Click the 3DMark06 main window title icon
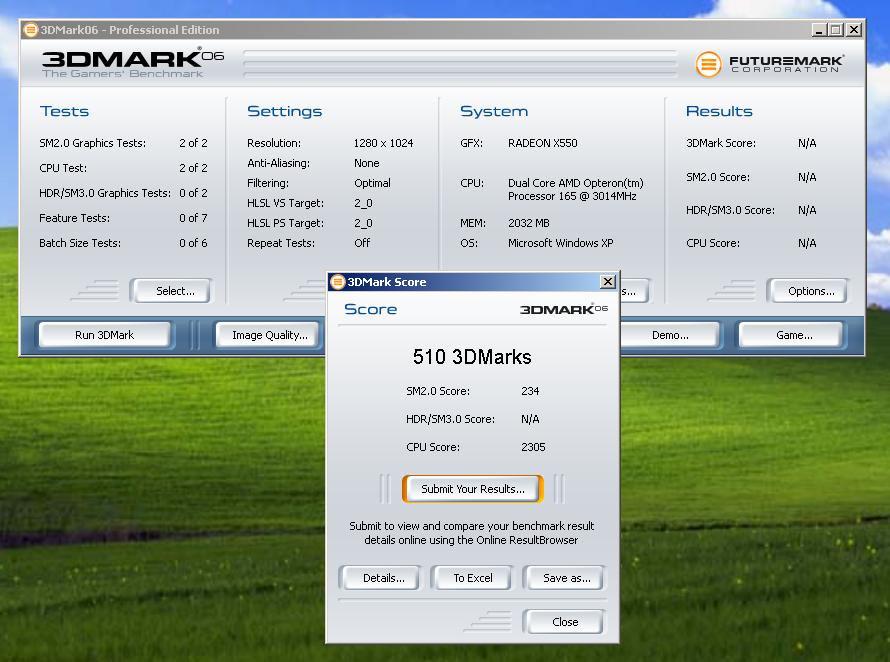The image size is (890, 662). click(31, 30)
